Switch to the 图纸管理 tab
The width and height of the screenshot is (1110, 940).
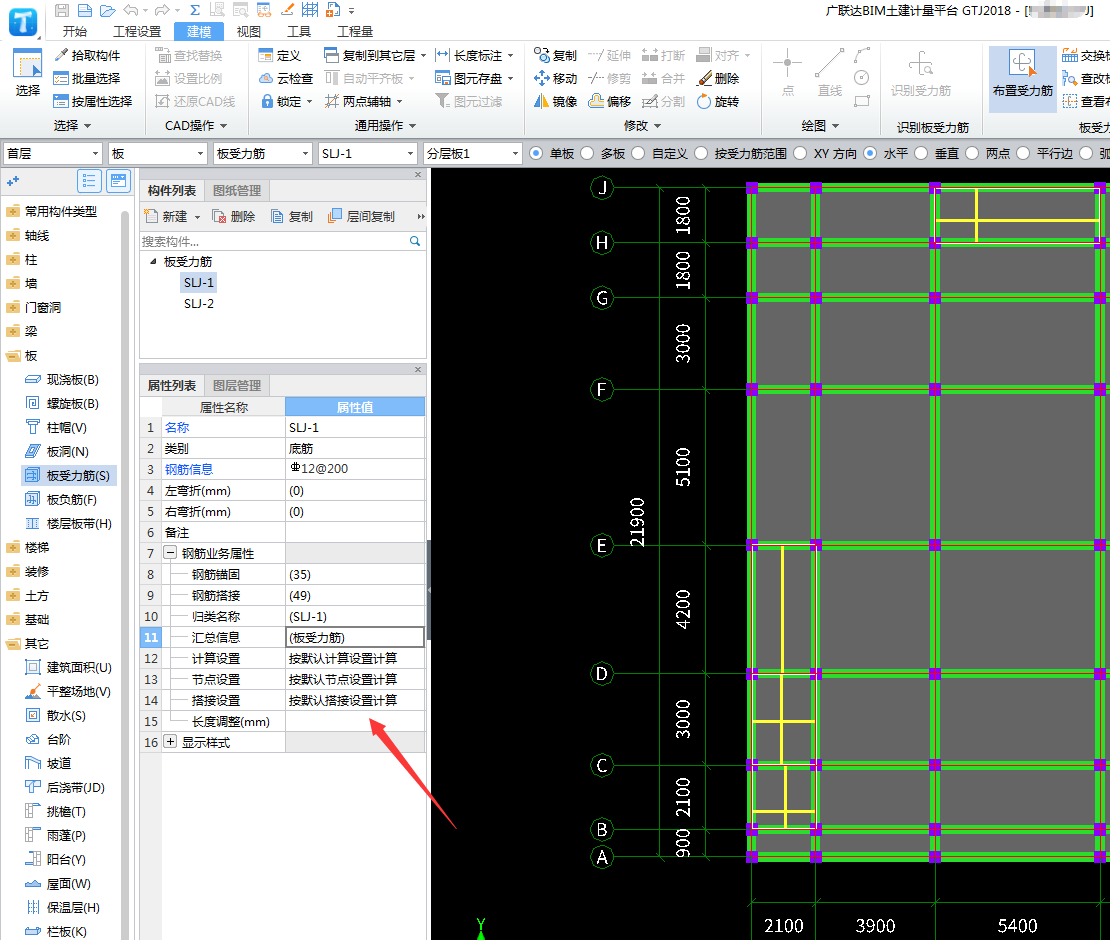237,190
